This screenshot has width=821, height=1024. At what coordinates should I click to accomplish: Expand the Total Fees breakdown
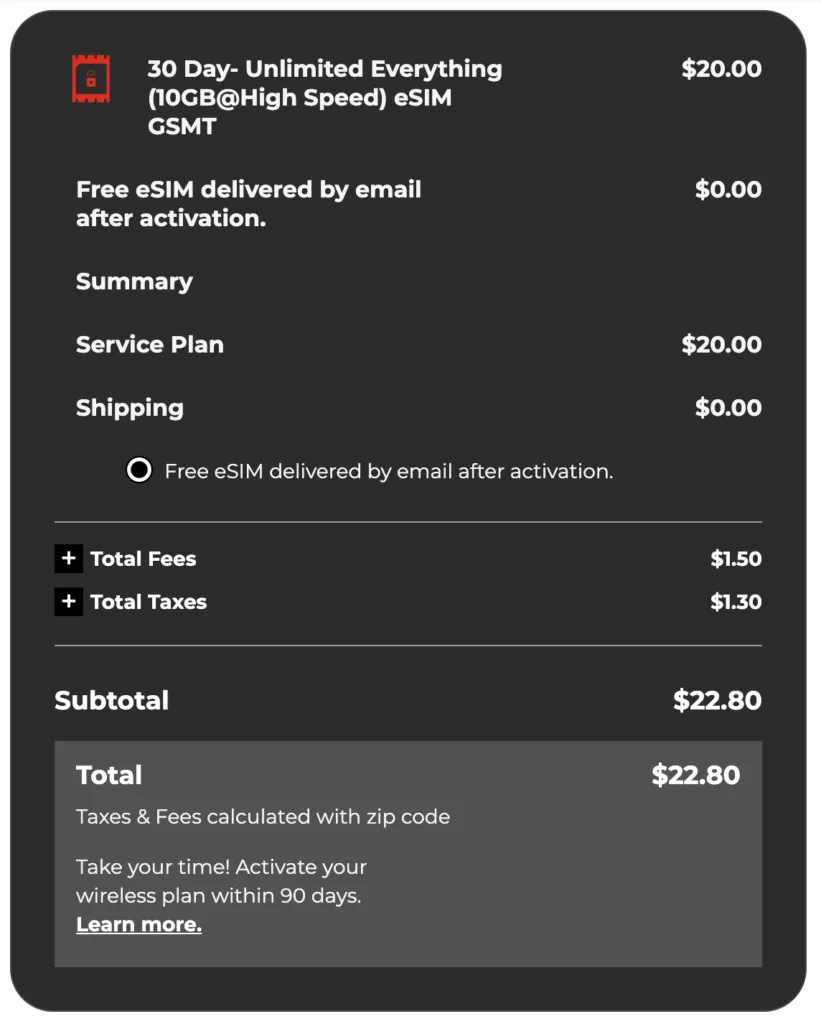point(67,558)
